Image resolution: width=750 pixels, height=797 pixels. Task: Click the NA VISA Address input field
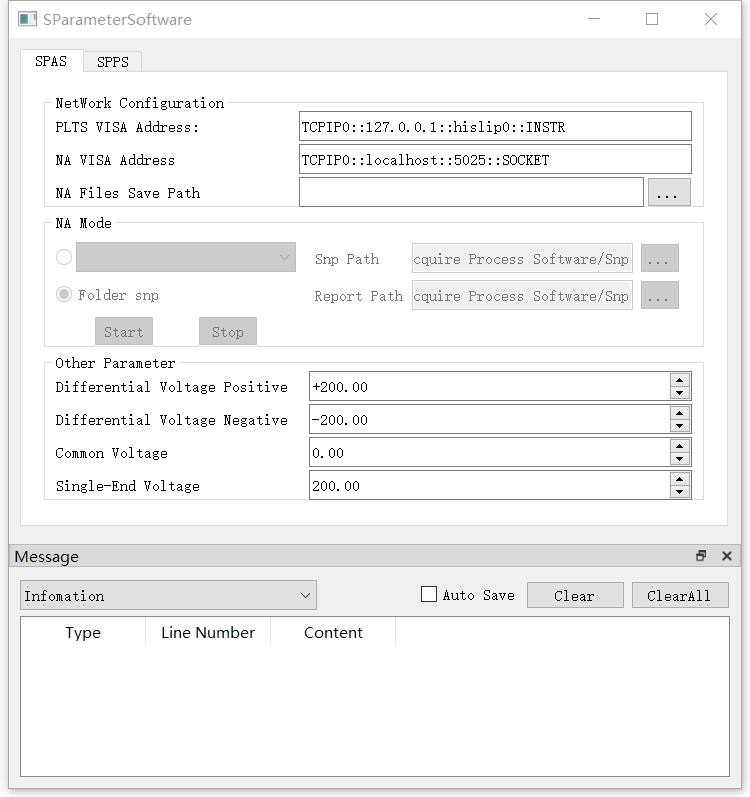[x=495, y=160]
